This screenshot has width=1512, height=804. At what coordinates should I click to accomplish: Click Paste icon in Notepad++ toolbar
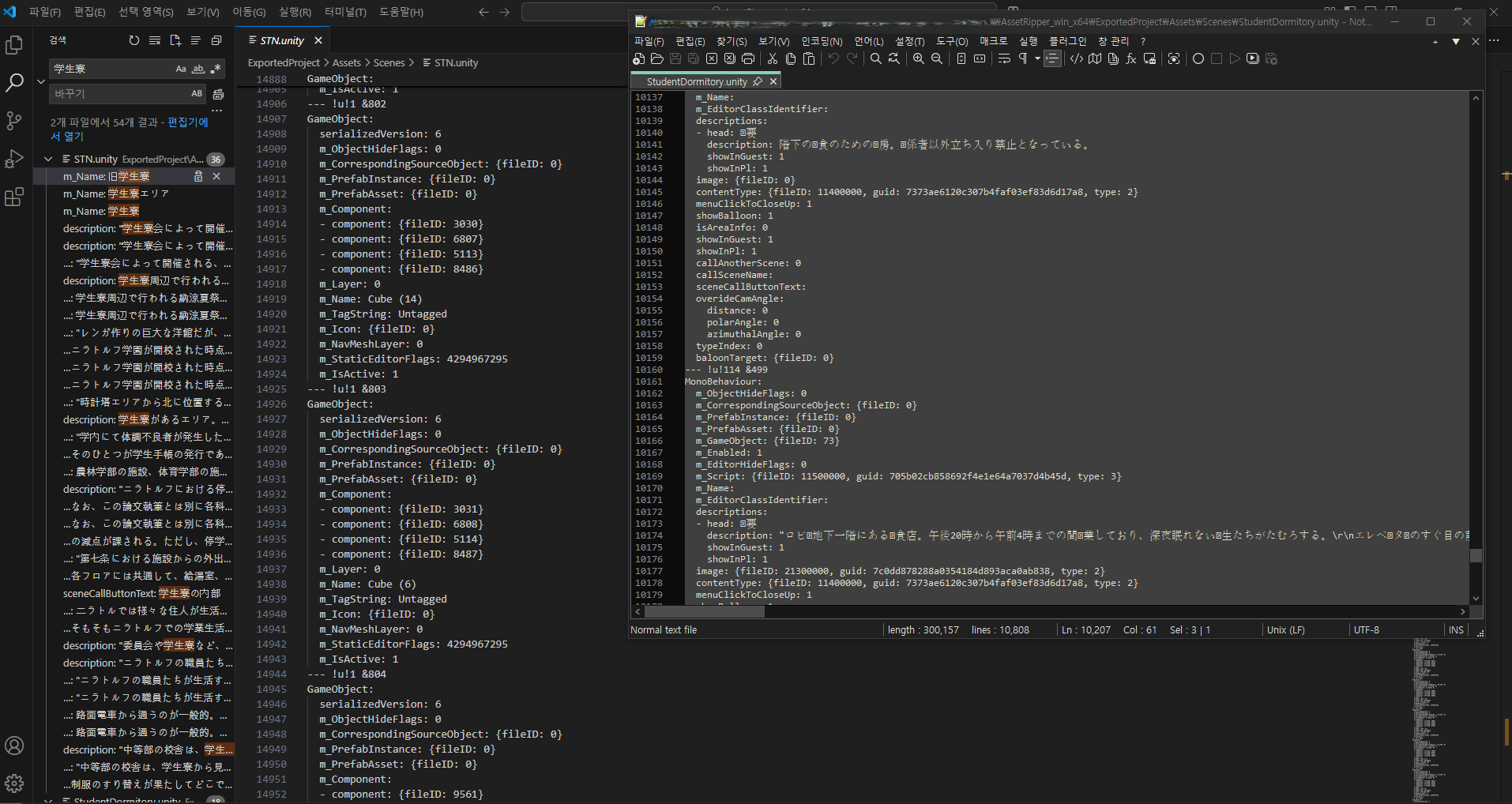(x=809, y=58)
